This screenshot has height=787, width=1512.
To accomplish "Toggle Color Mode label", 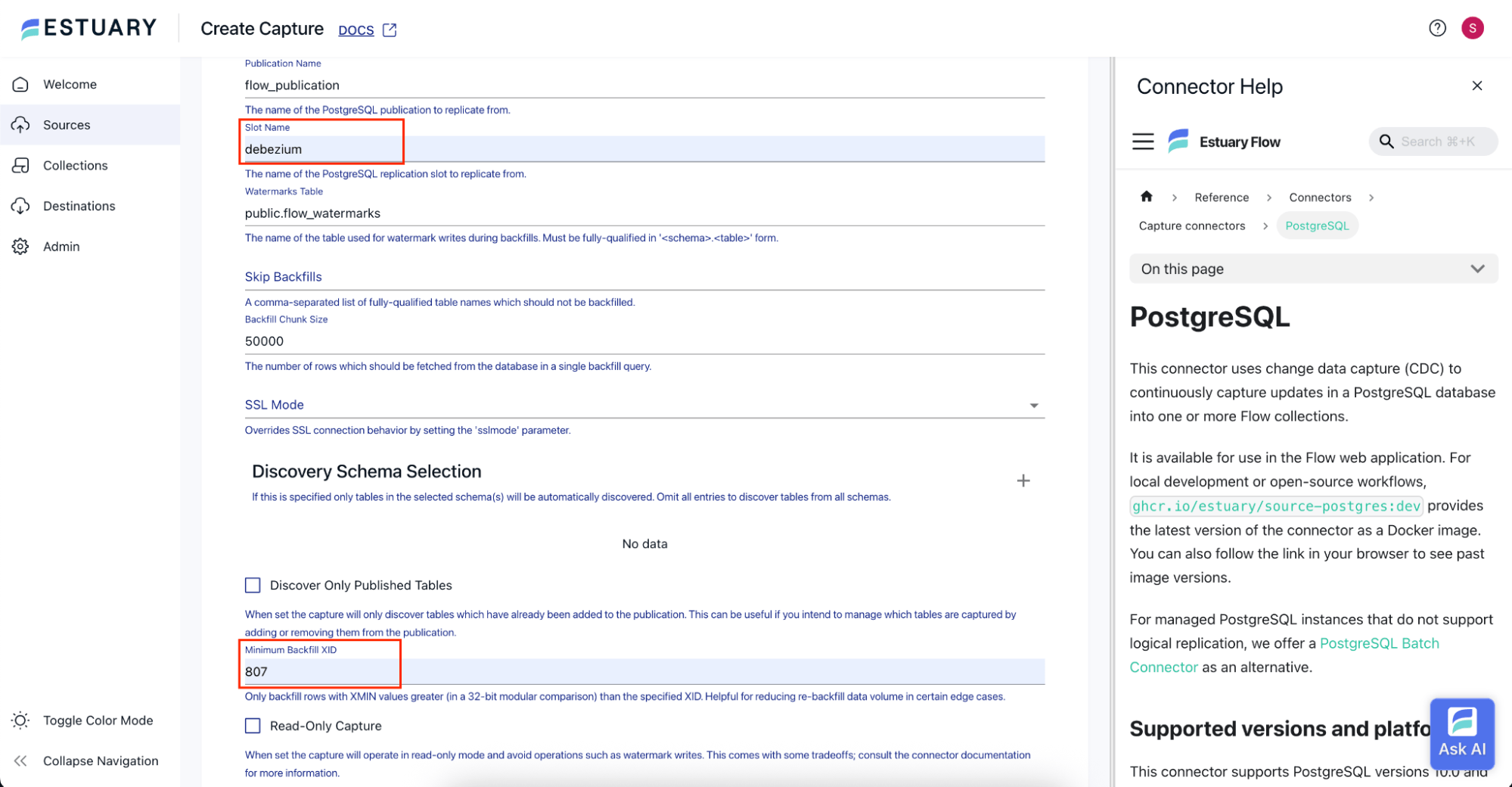I will click(x=98, y=720).
